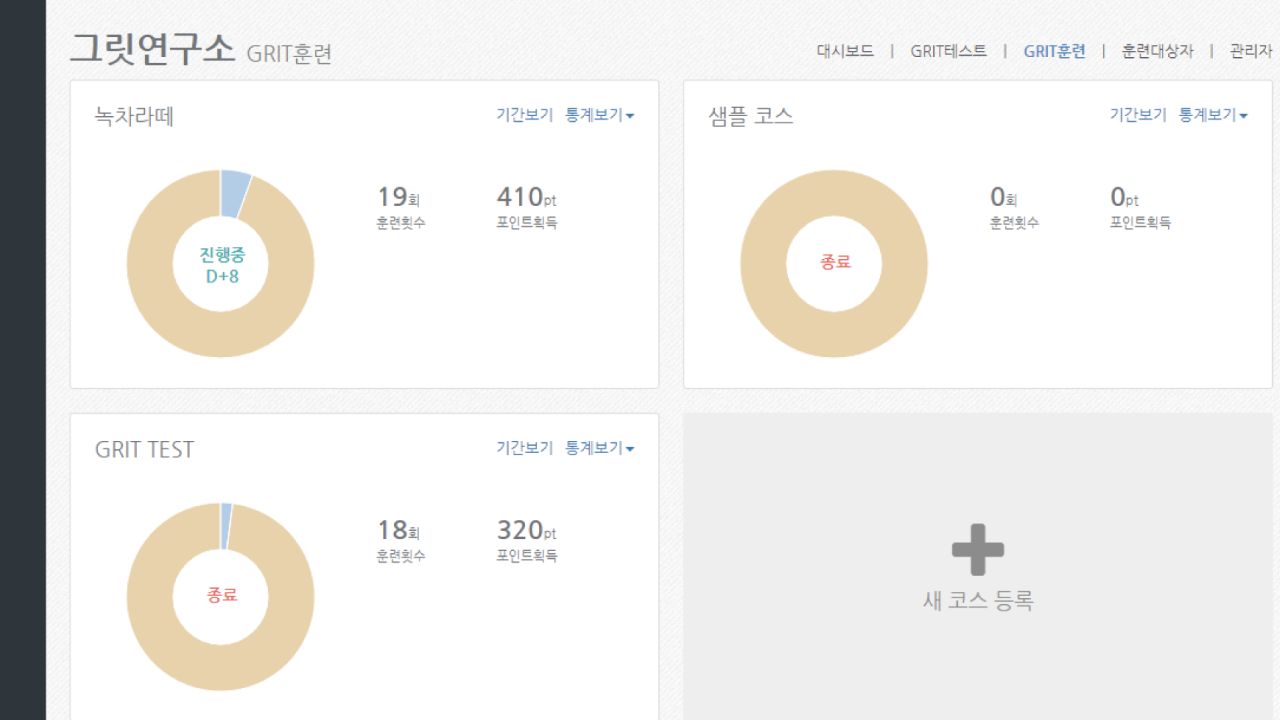Click the 녹차라떼 donut chart's blue segment
Screen dimensions: 1280x720
coord(235,192)
